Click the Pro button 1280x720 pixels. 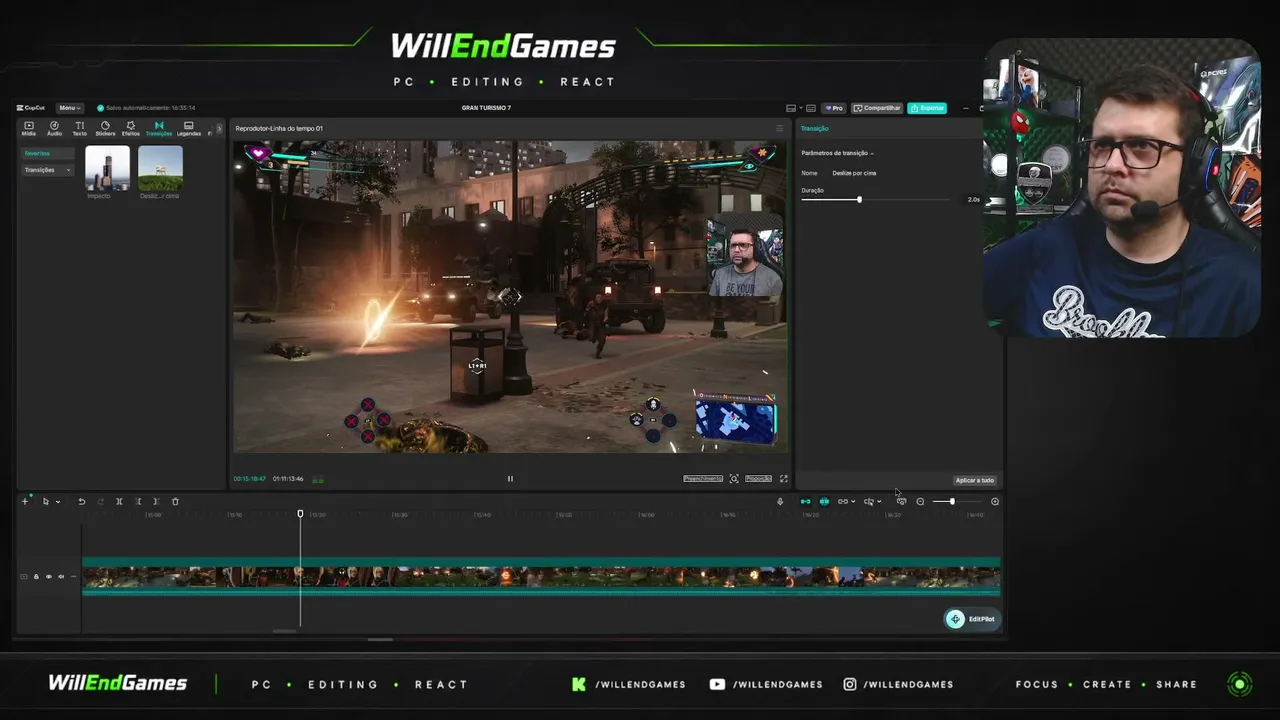point(834,108)
